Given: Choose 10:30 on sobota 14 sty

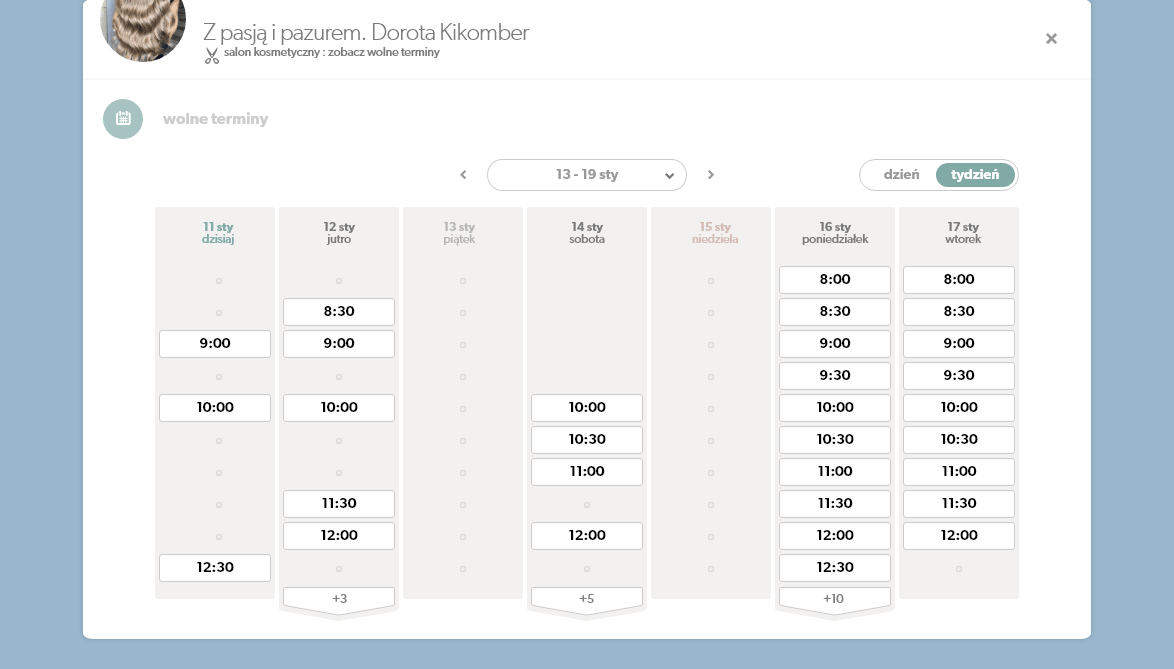Looking at the screenshot, I should pyautogui.click(x=587, y=439).
